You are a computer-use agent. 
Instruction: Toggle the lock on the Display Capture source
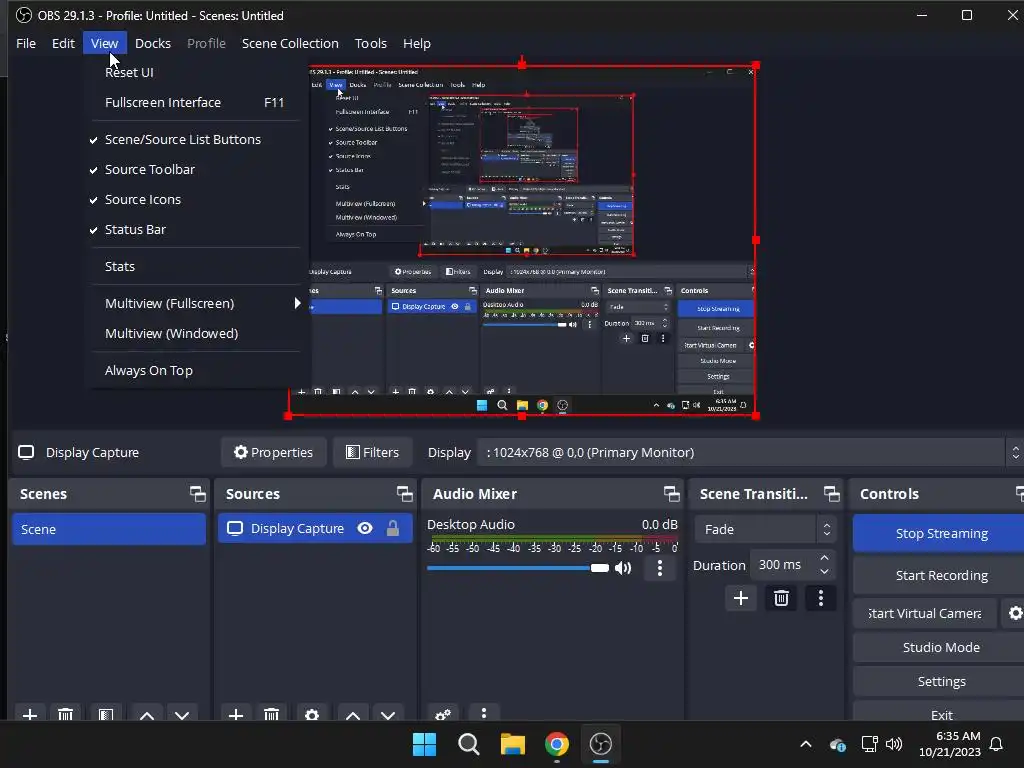(392, 528)
